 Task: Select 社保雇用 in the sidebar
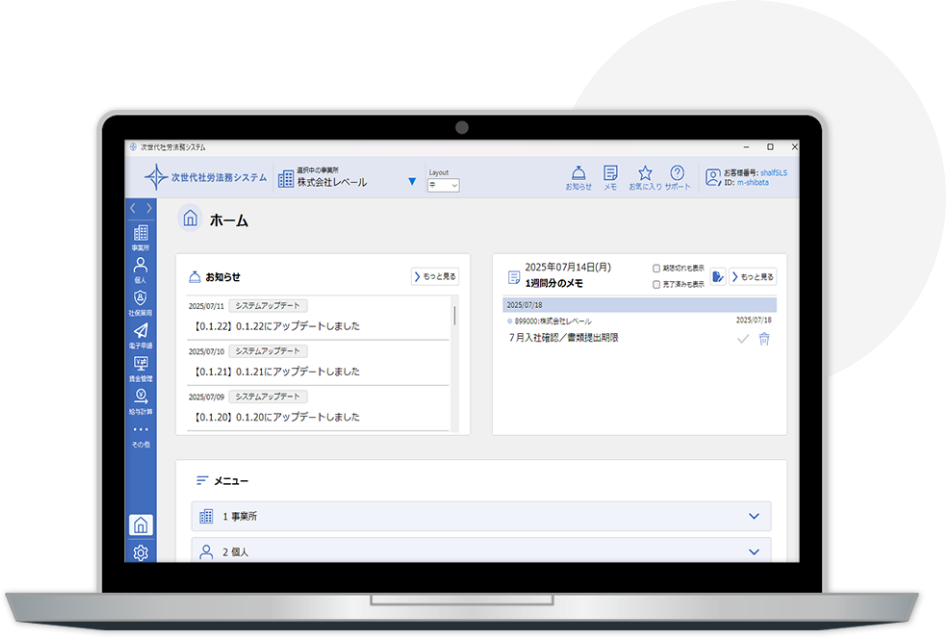coord(141,301)
